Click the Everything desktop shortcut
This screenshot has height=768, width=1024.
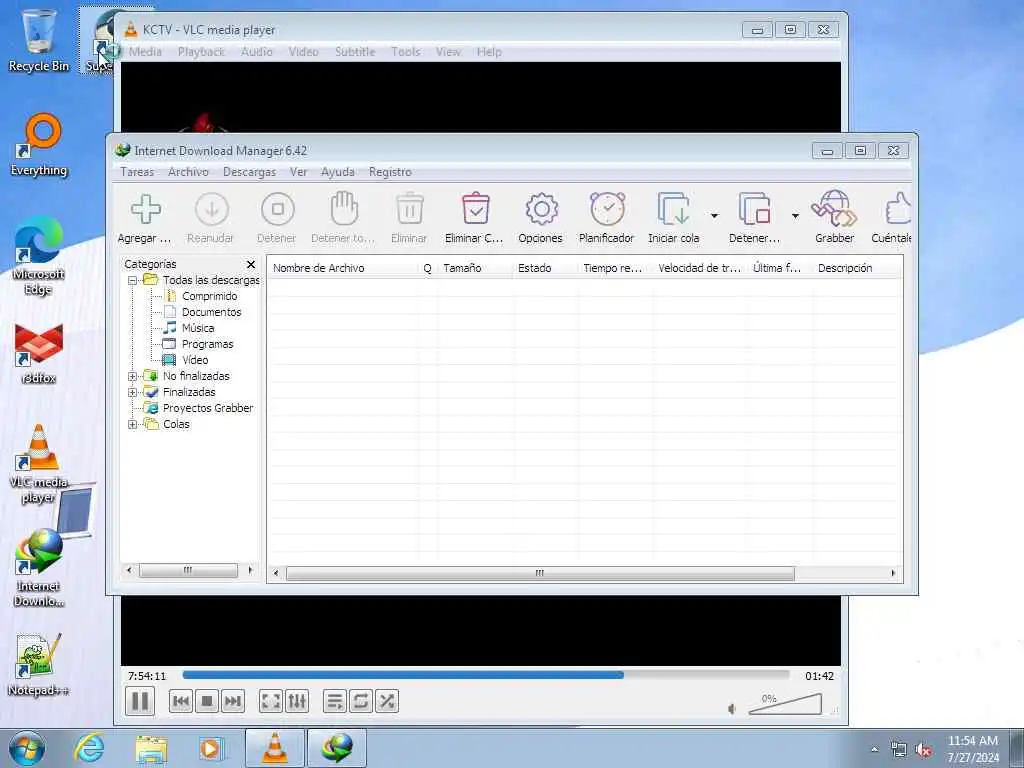(39, 146)
